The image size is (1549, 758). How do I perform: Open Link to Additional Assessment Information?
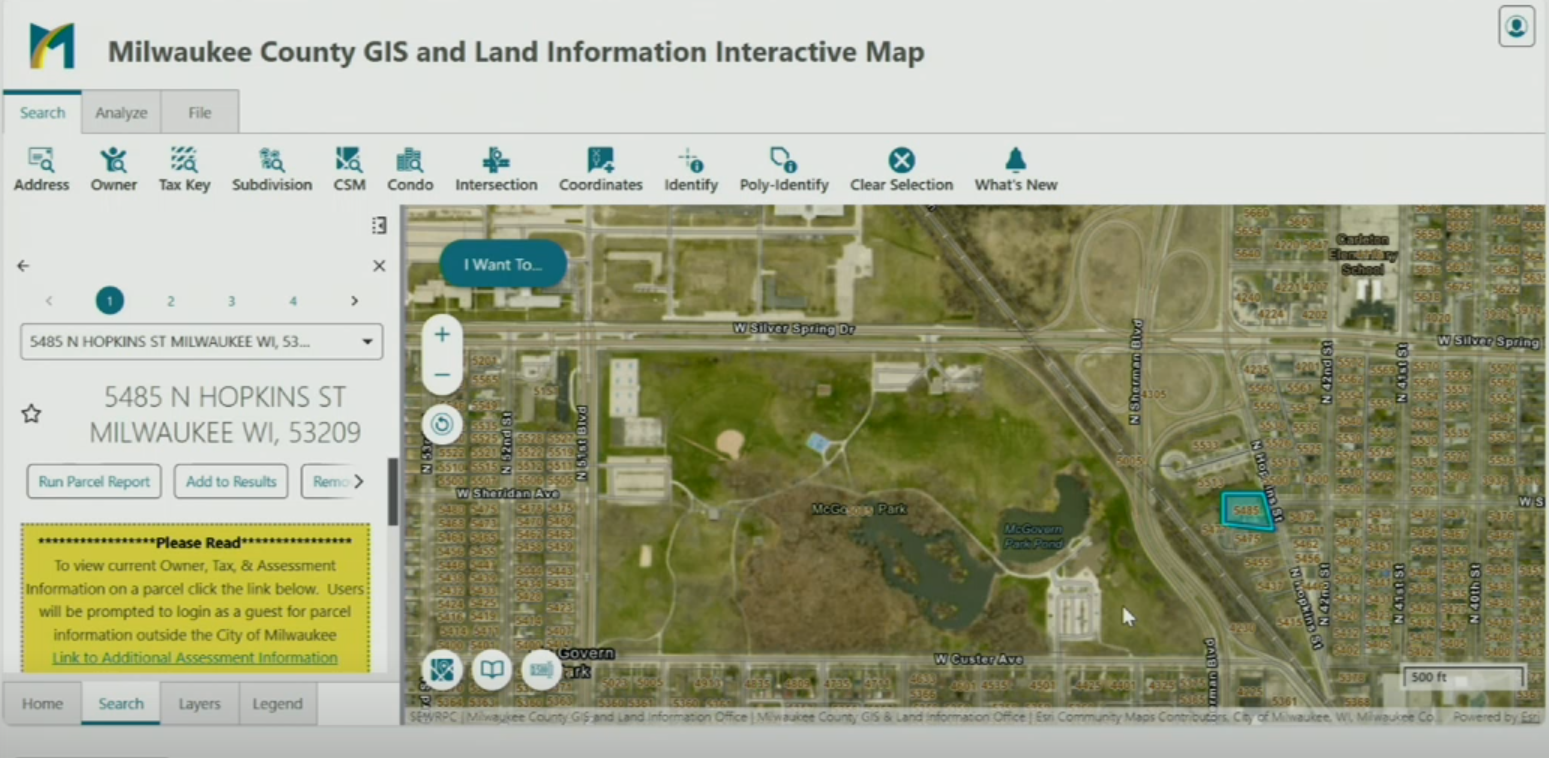click(195, 658)
